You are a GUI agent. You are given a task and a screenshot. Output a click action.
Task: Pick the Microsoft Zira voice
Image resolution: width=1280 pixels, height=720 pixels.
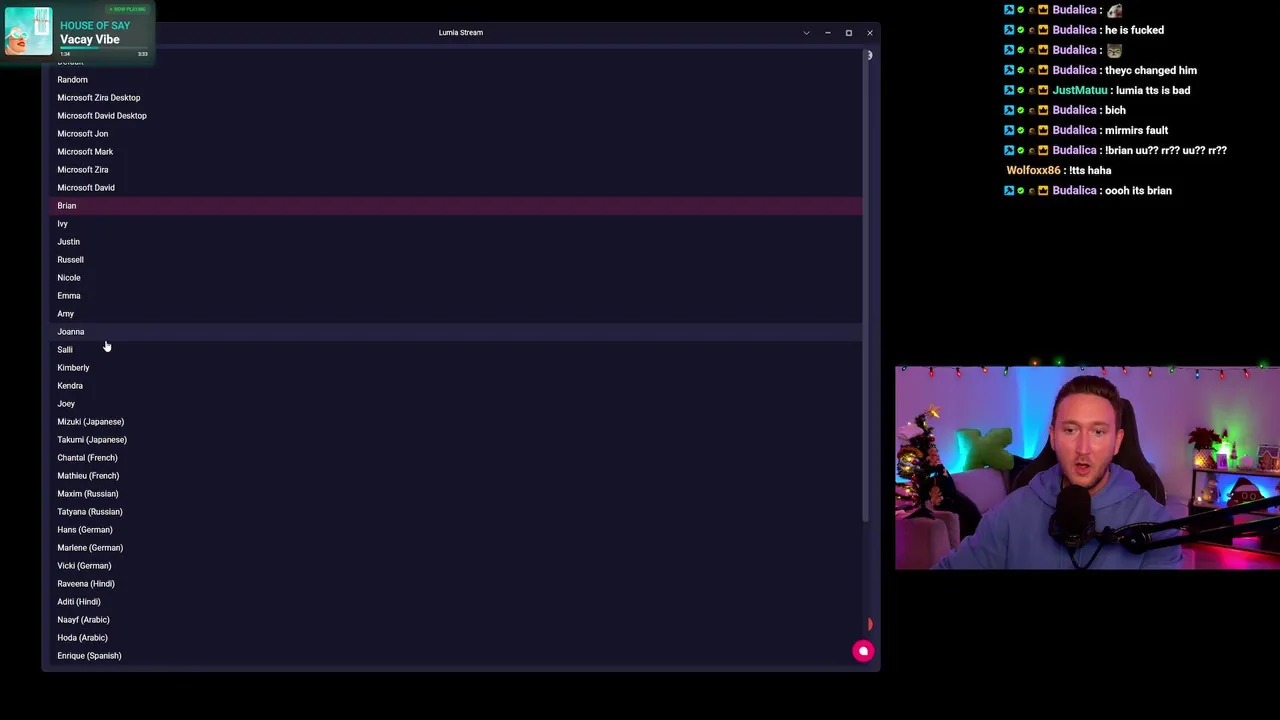coord(455,170)
